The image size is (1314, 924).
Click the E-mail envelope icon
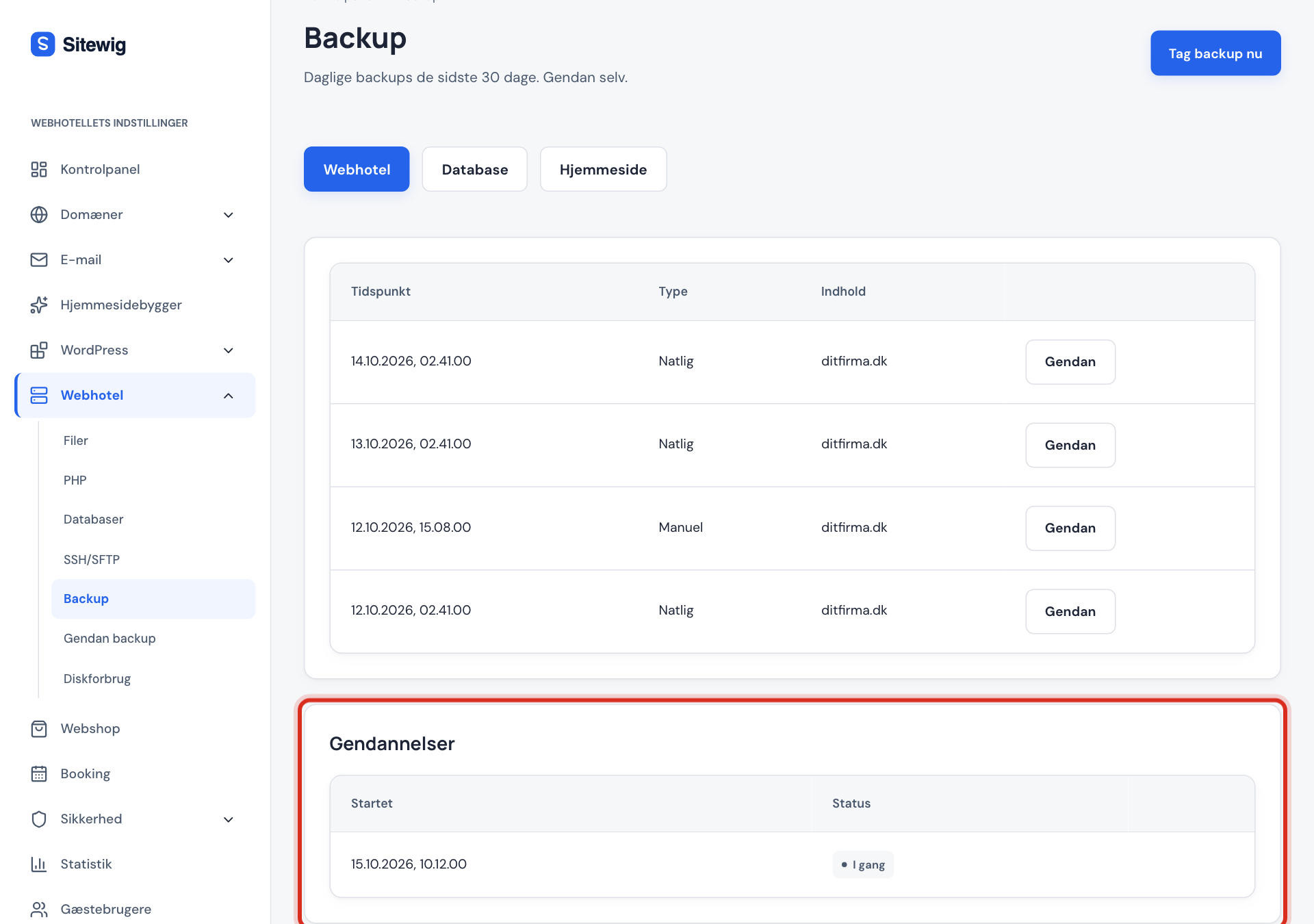coord(39,259)
